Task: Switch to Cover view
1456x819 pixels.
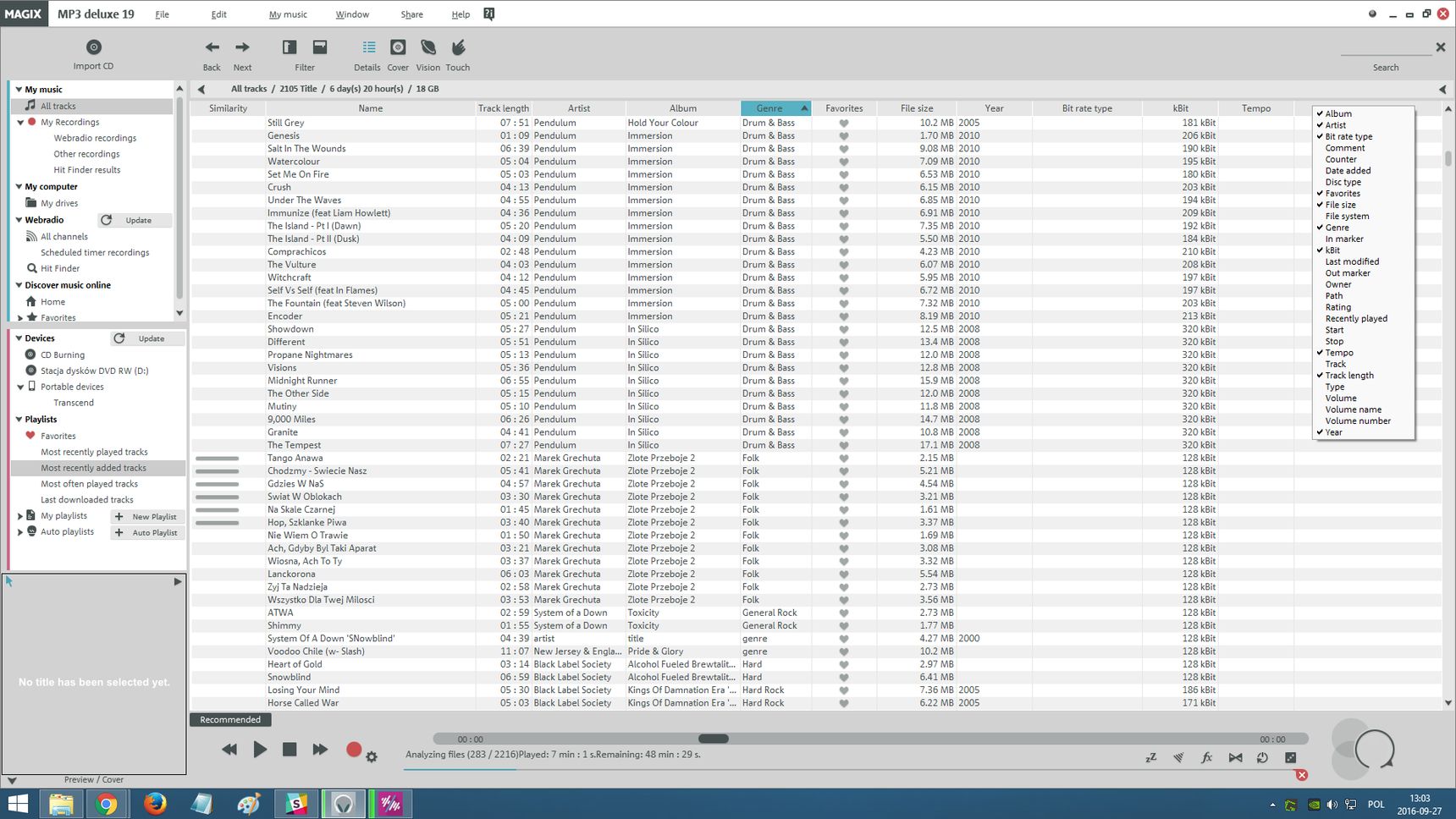Action: 398,47
